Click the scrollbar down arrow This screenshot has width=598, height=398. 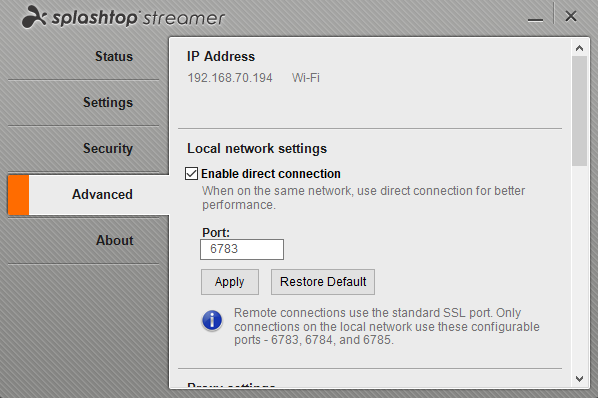[579, 379]
